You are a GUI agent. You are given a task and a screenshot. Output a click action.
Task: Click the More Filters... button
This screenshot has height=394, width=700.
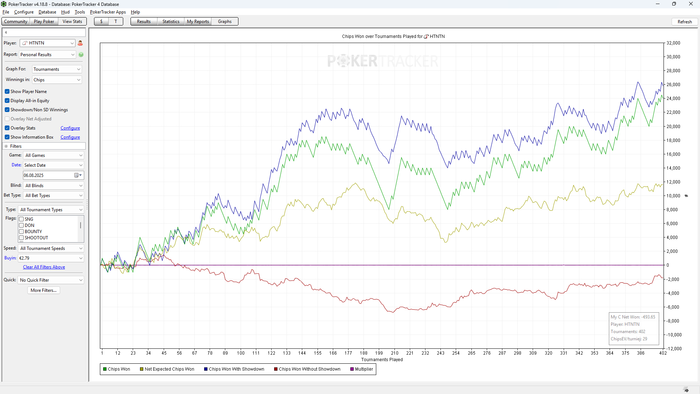point(44,290)
